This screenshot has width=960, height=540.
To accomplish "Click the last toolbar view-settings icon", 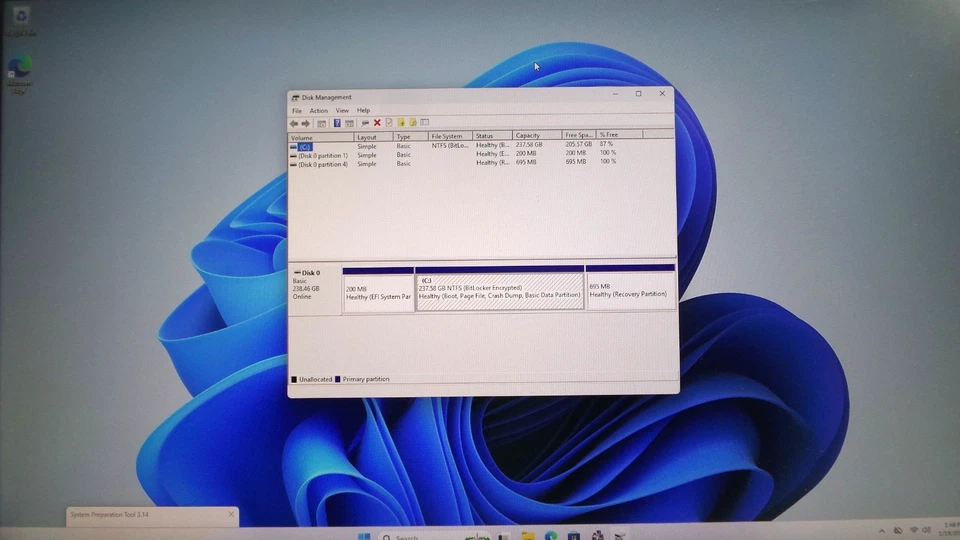I will click(425, 122).
